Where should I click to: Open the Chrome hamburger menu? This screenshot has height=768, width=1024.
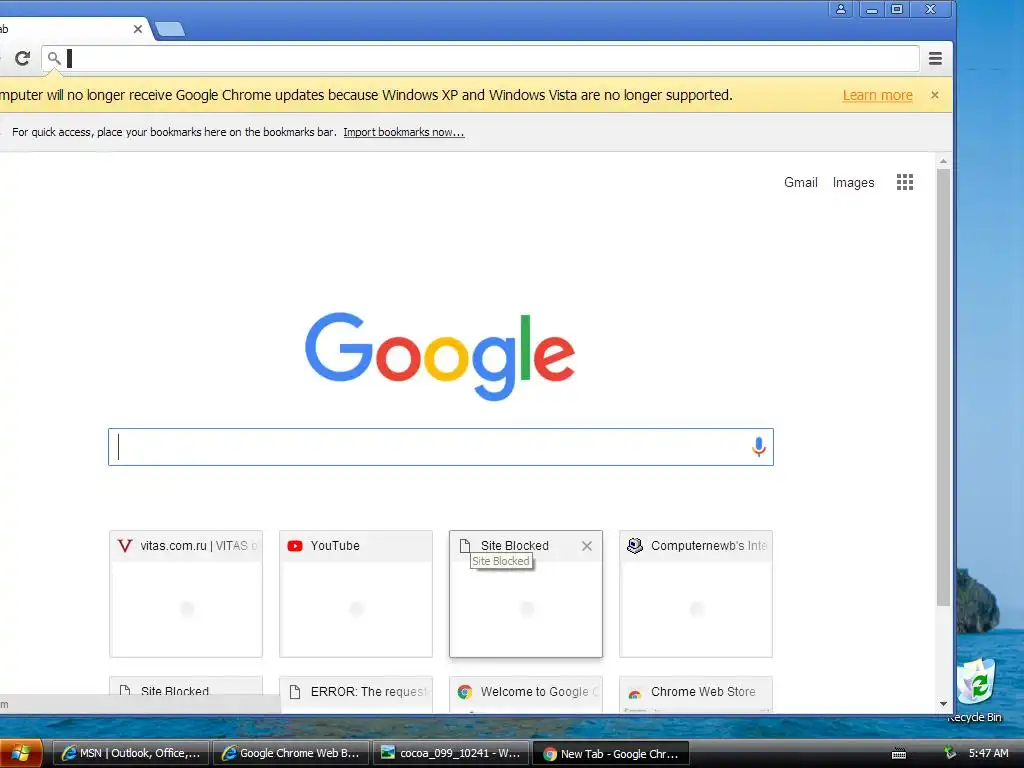click(x=935, y=59)
